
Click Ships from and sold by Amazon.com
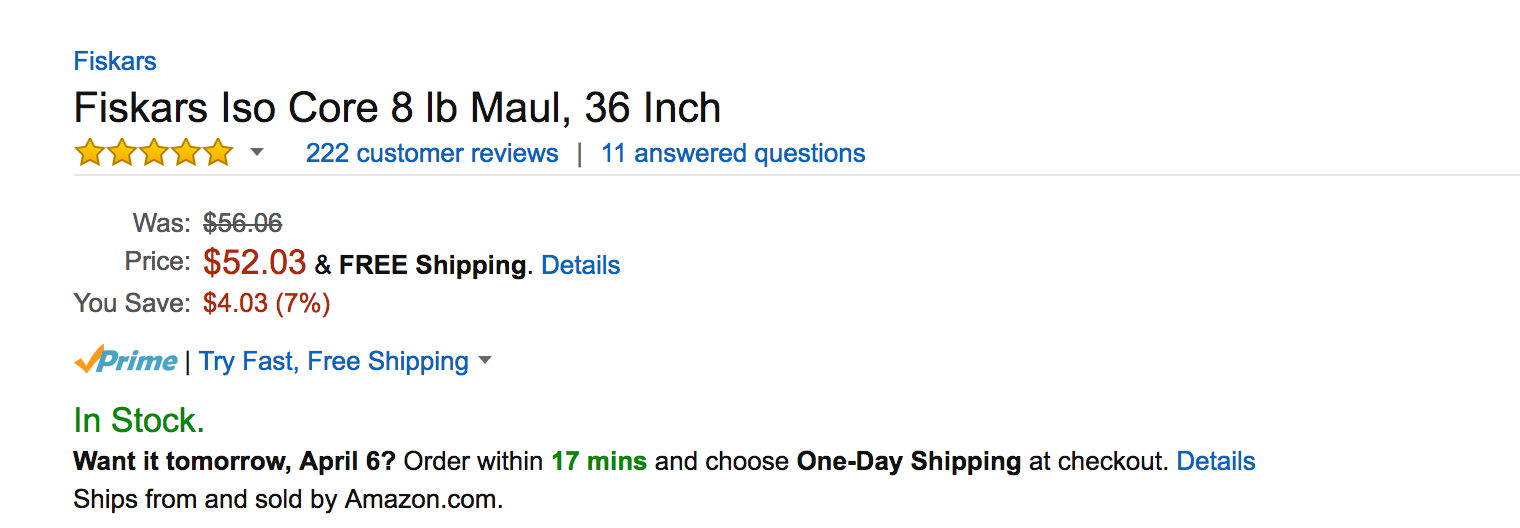[288, 498]
